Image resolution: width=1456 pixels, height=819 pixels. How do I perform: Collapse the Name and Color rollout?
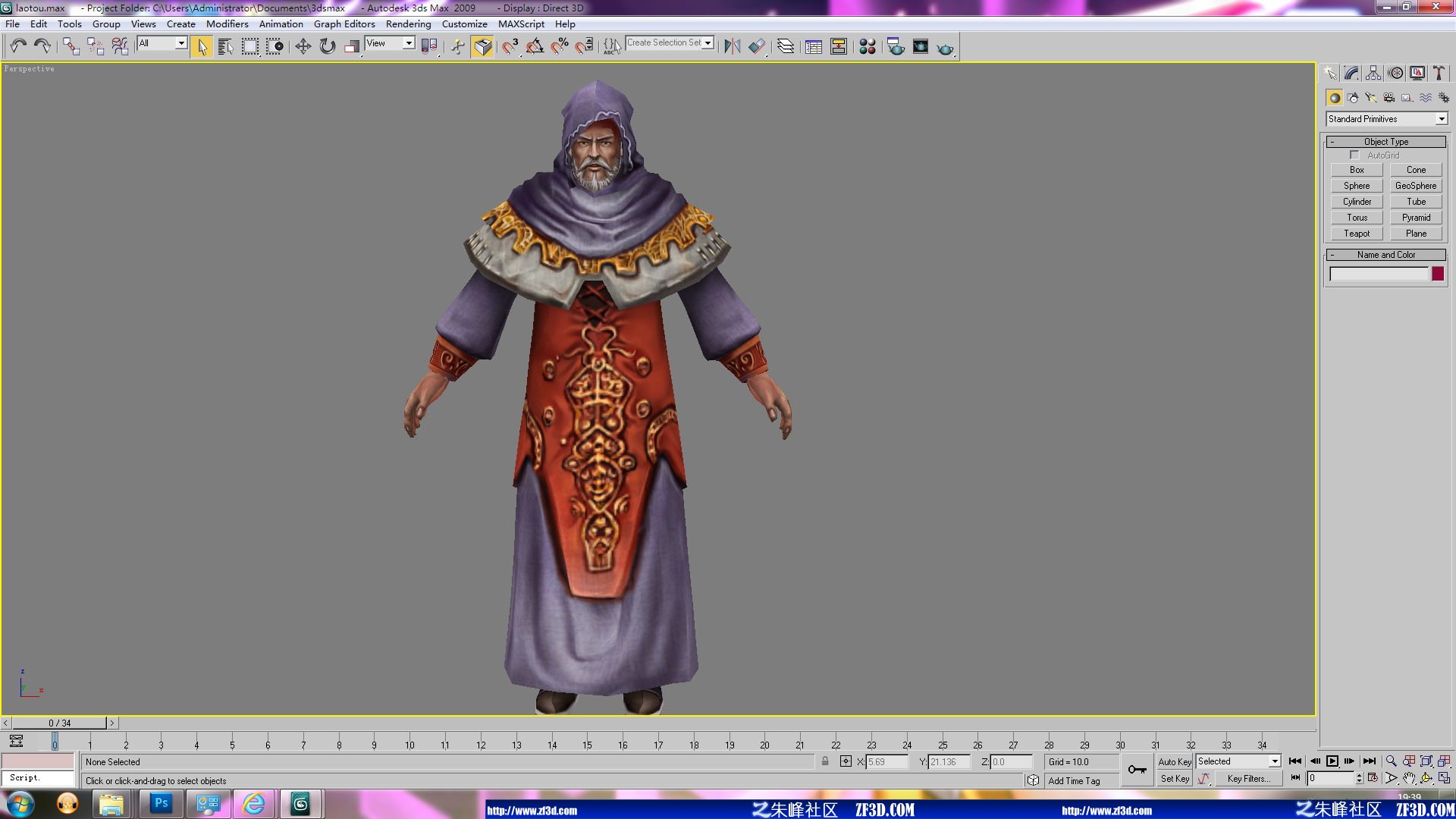[1385, 255]
